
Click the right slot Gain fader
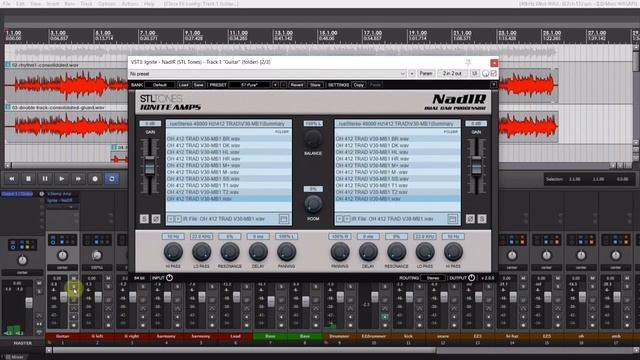(476, 167)
